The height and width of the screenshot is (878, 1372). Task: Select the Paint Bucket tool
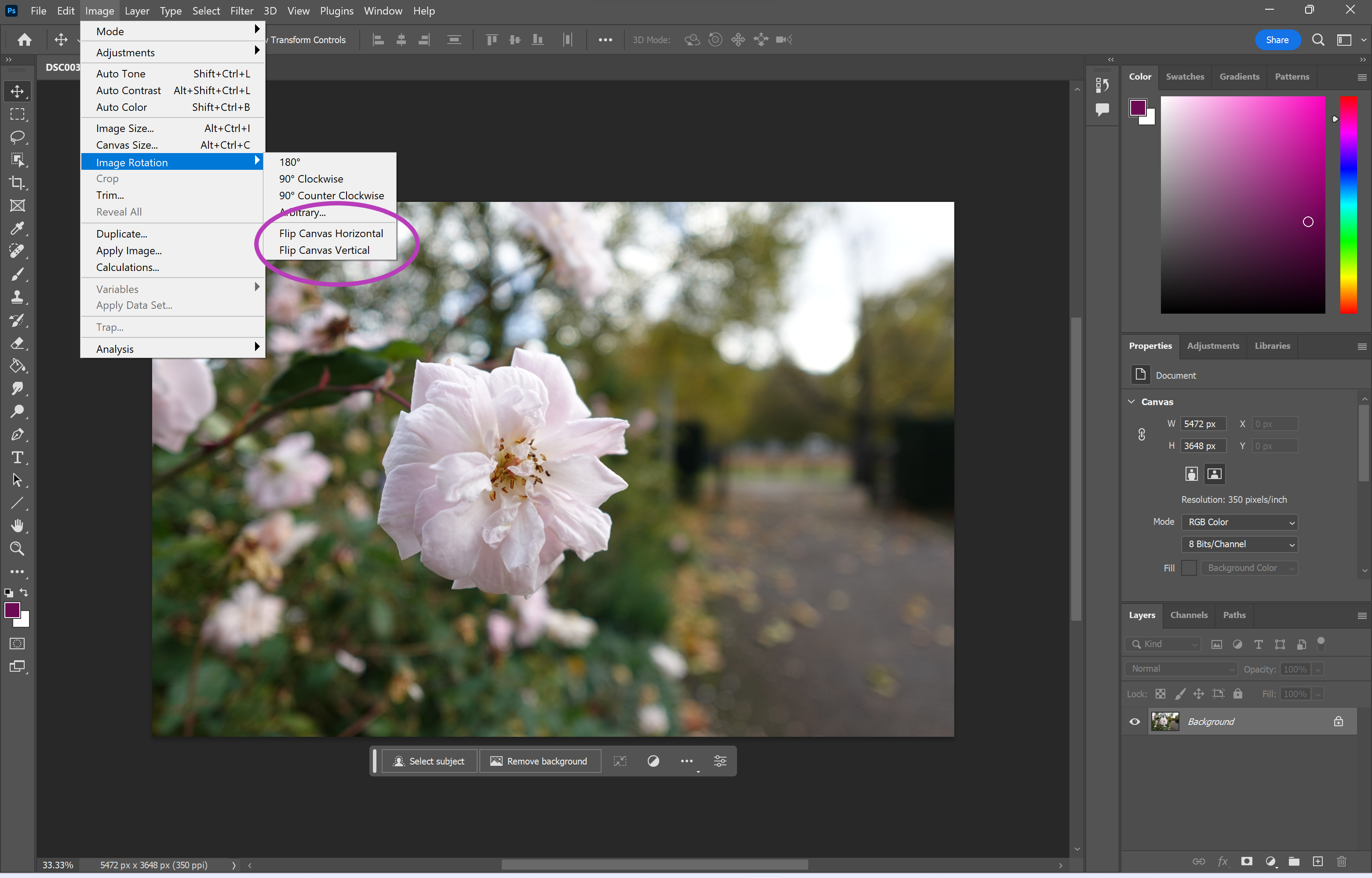(17, 366)
